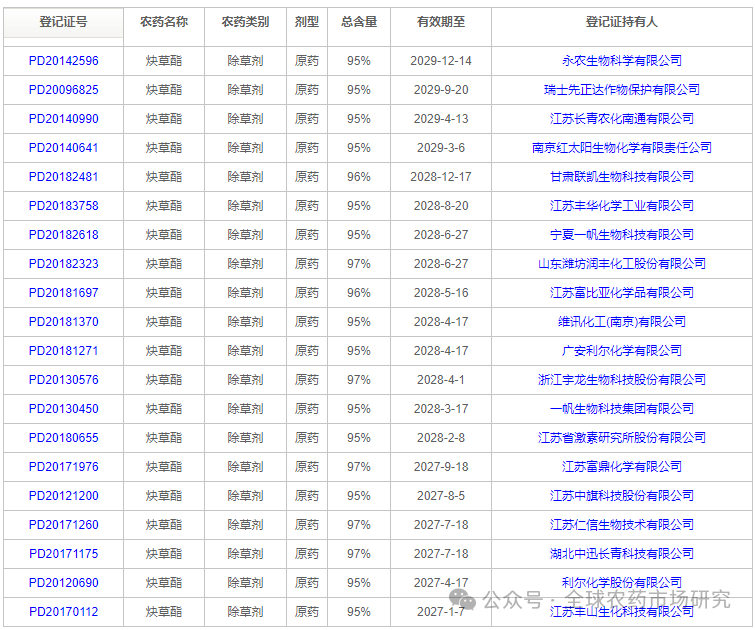755x630 pixels.
Task: Open registration PD20181697 link
Action: point(64,293)
